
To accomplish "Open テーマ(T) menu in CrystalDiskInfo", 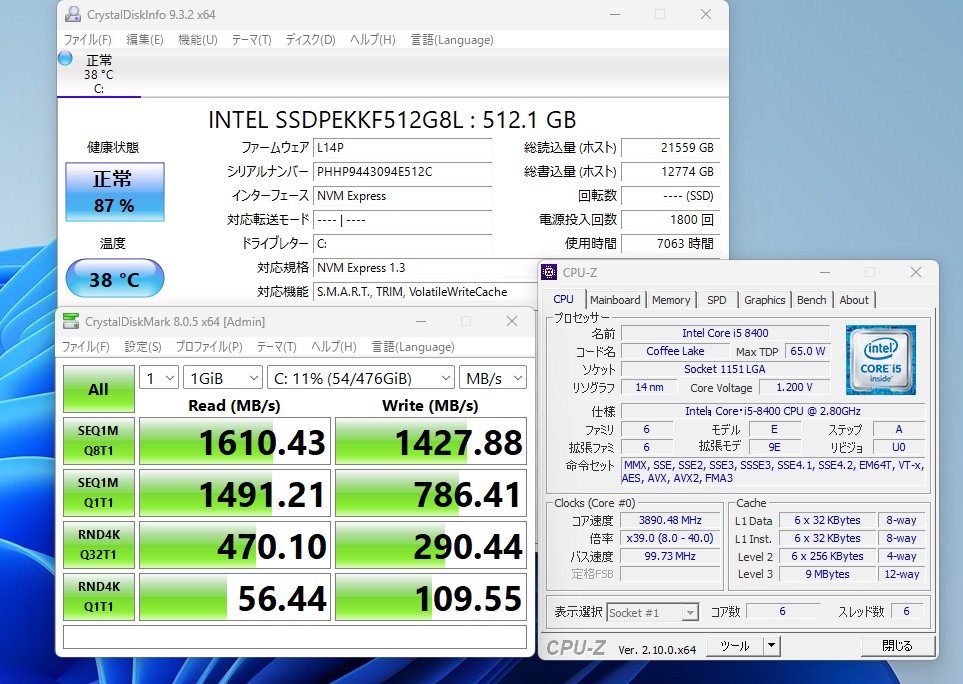I will pos(251,40).
